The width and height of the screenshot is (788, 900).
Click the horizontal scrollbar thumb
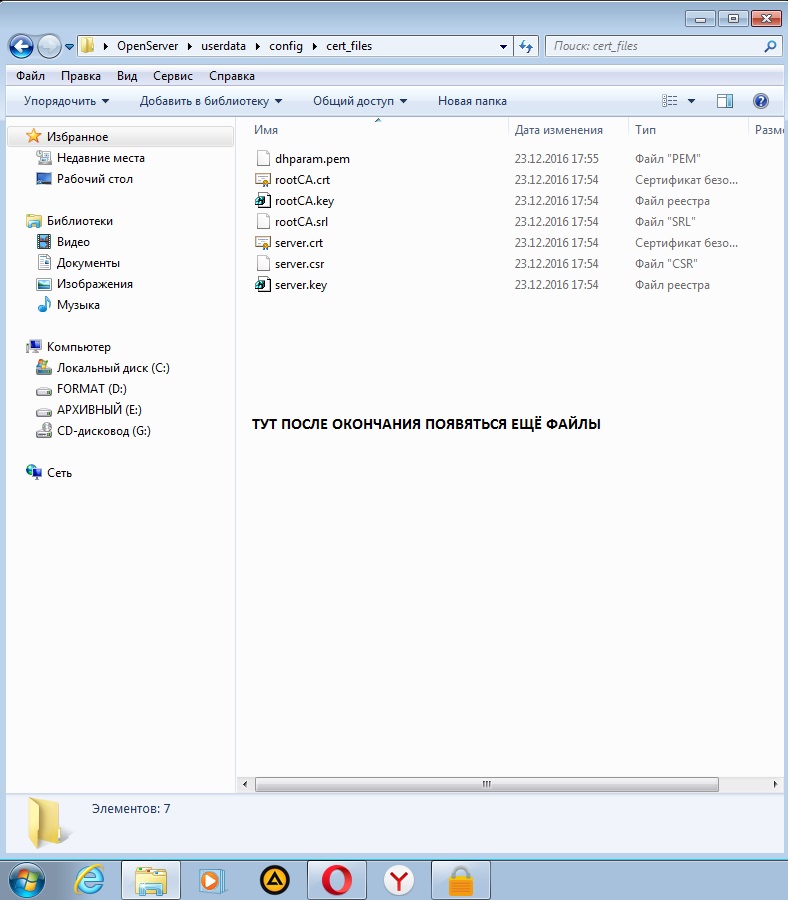486,785
